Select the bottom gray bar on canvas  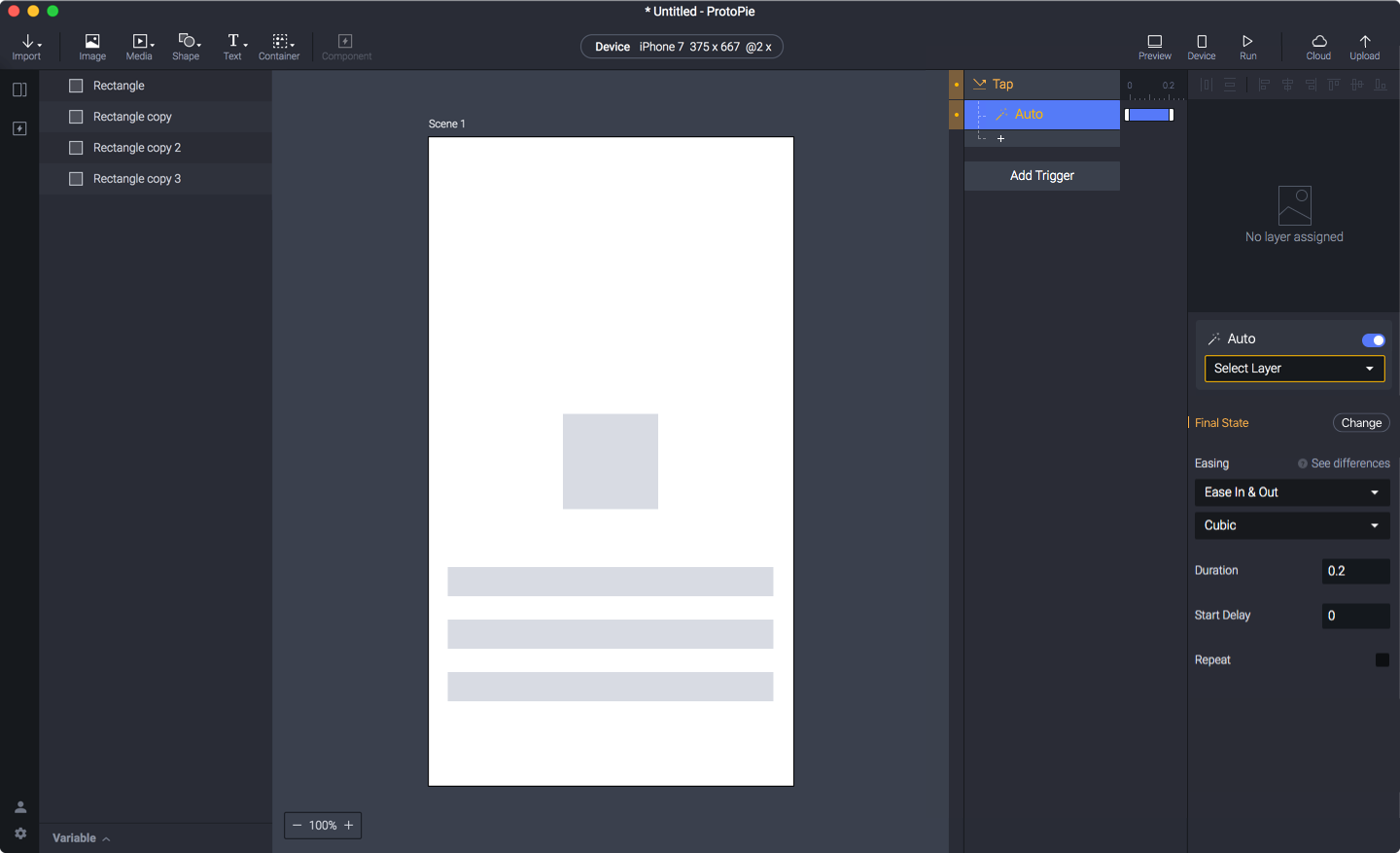(611, 687)
